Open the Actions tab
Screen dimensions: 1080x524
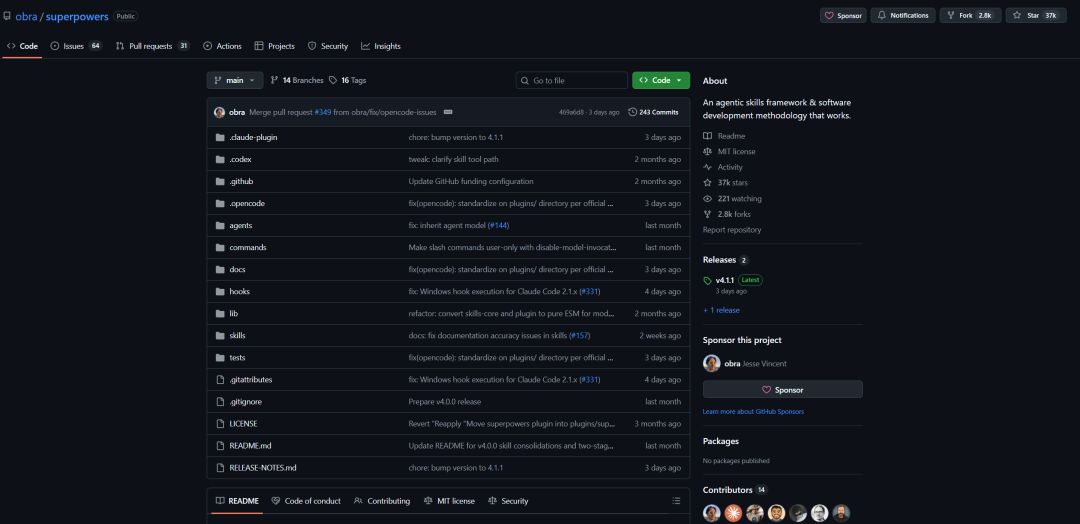coord(222,46)
